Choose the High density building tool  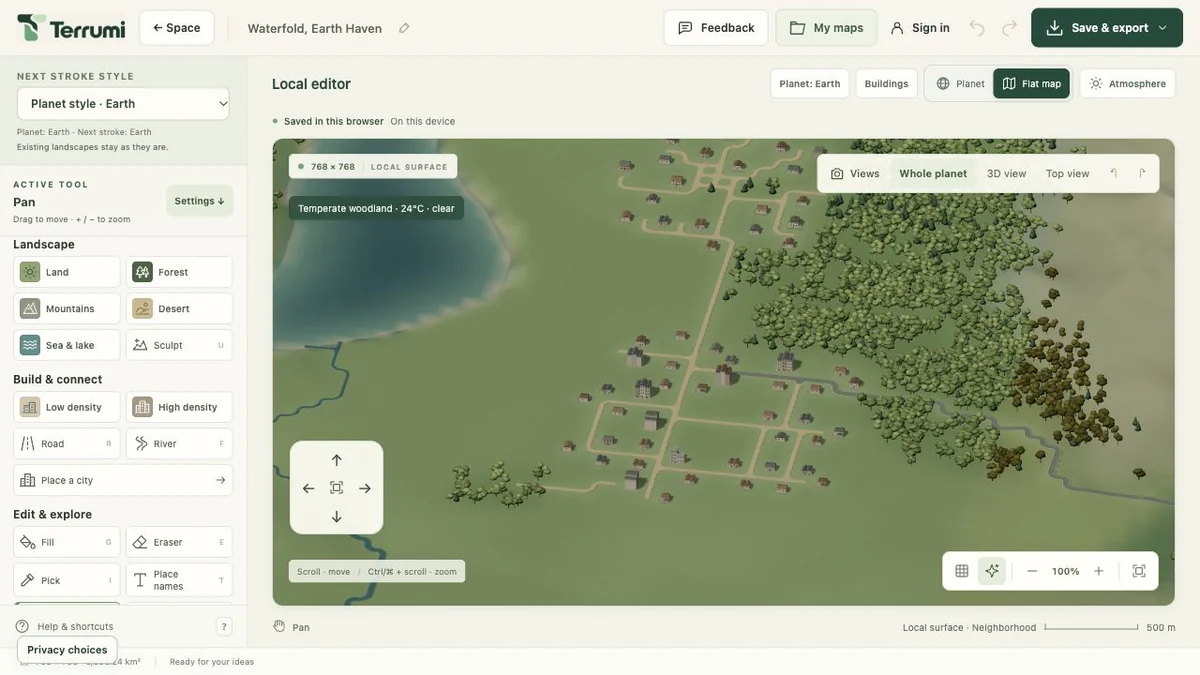pos(179,407)
